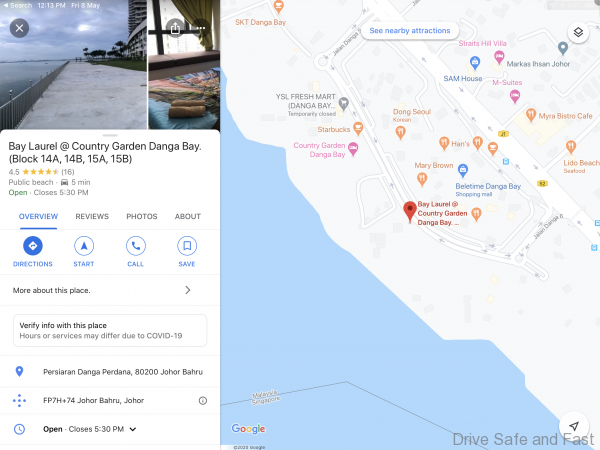Tap the Call phone icon
The height and width of the screenshot is (450, 600).
click(x=135, y=246)
